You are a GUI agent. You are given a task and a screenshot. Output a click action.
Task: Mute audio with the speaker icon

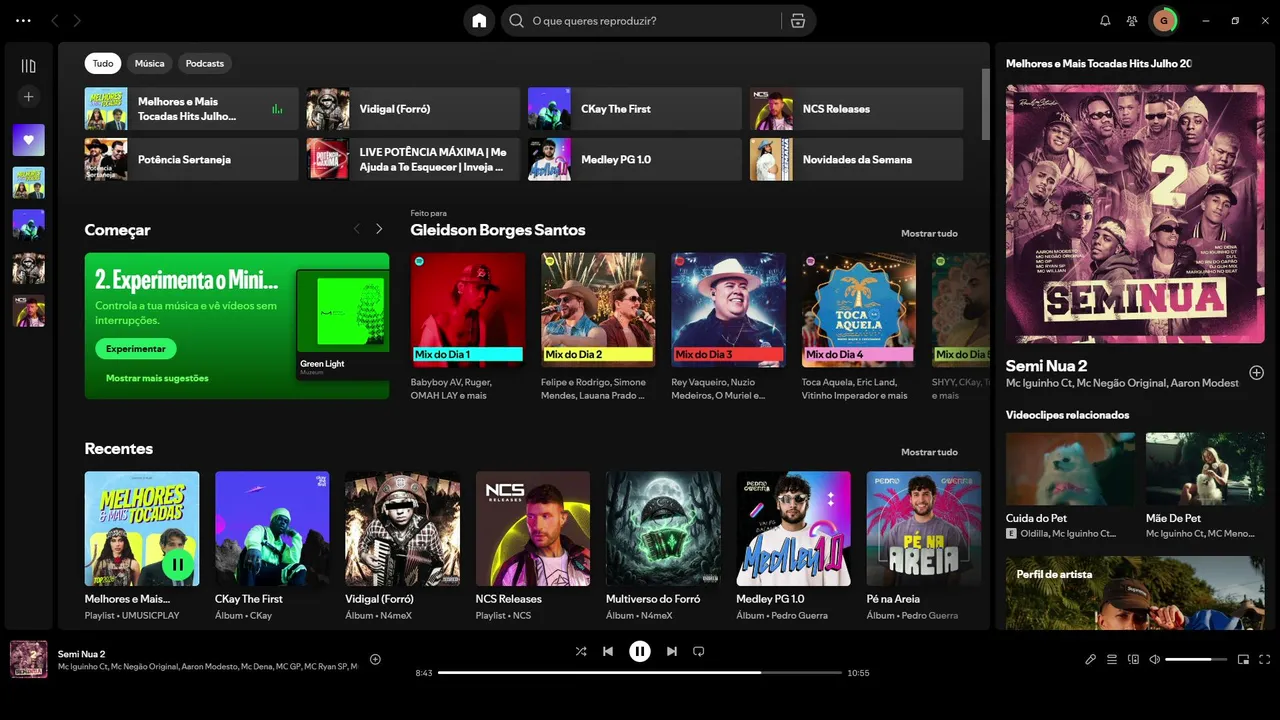click(x=1154, y=659)
